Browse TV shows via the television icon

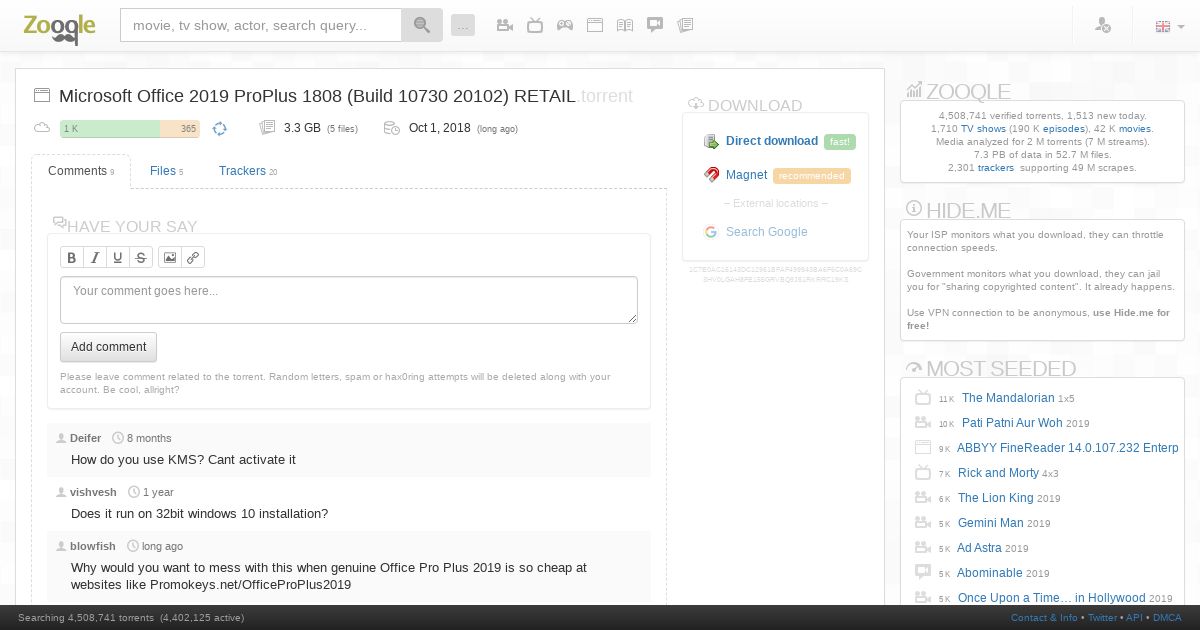click(535, 25)
